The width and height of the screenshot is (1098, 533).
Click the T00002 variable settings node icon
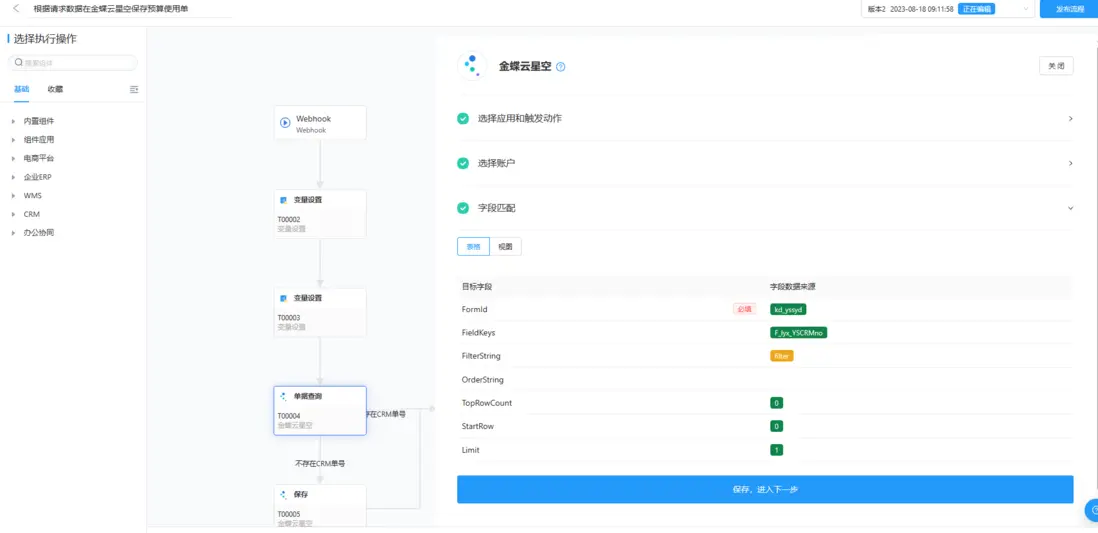[x=284, y=200]
